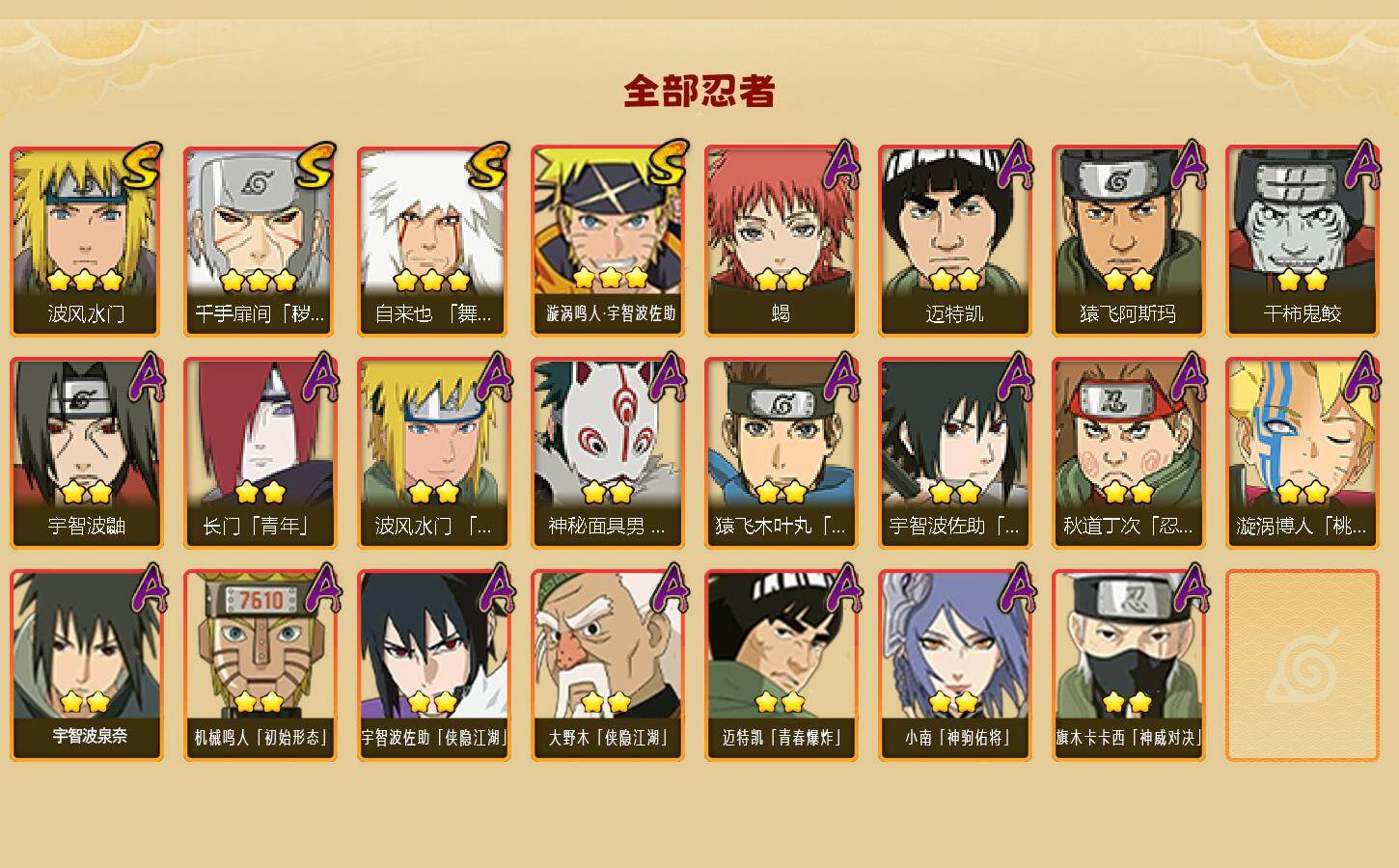The image size is (1399, 868).
Task: Select the 迈特凯 A-rank ninja card
Action: [x=955, y=241]
